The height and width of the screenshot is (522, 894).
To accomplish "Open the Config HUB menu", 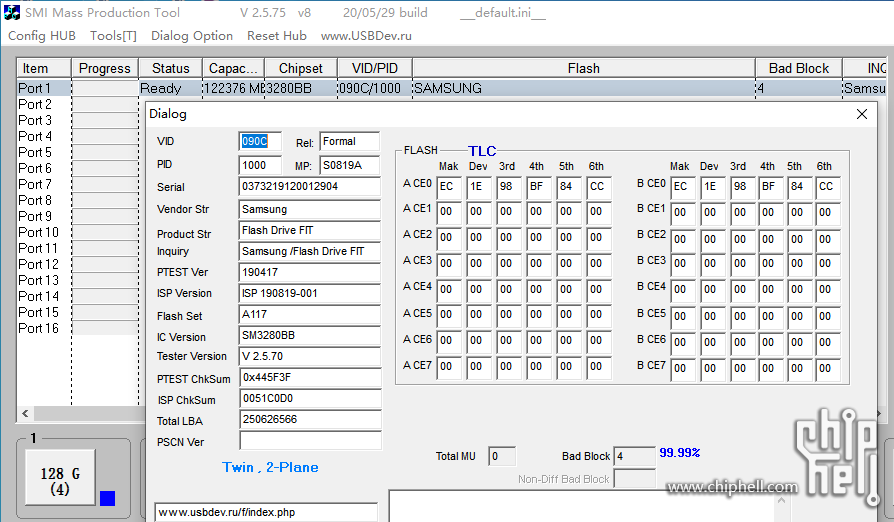I will tap(42, 36).
